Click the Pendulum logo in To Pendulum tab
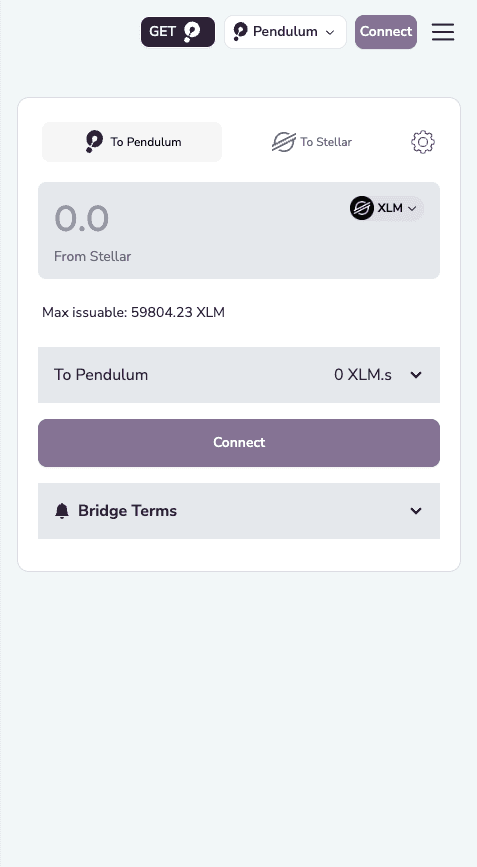 94,142
